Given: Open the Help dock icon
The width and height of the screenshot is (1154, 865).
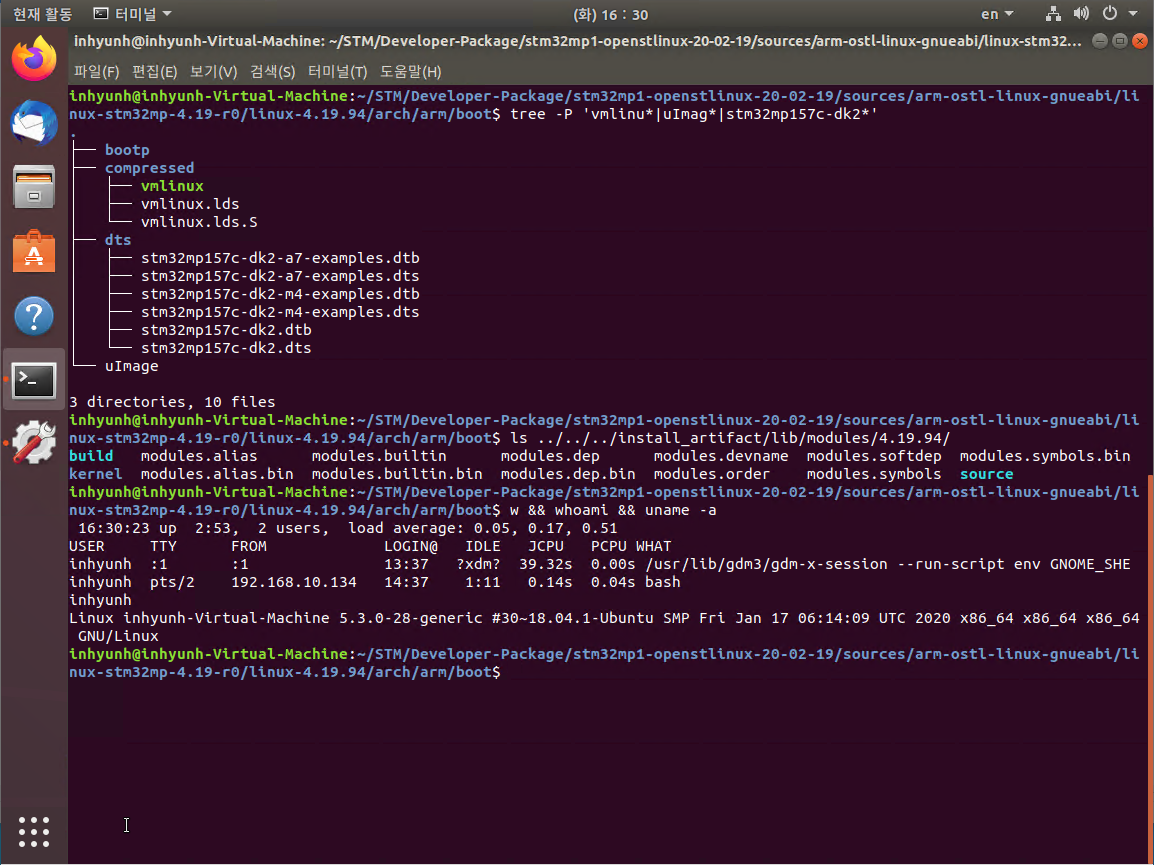Looking at the screenshot, I should pyautogui.click(x=34, y=316).
